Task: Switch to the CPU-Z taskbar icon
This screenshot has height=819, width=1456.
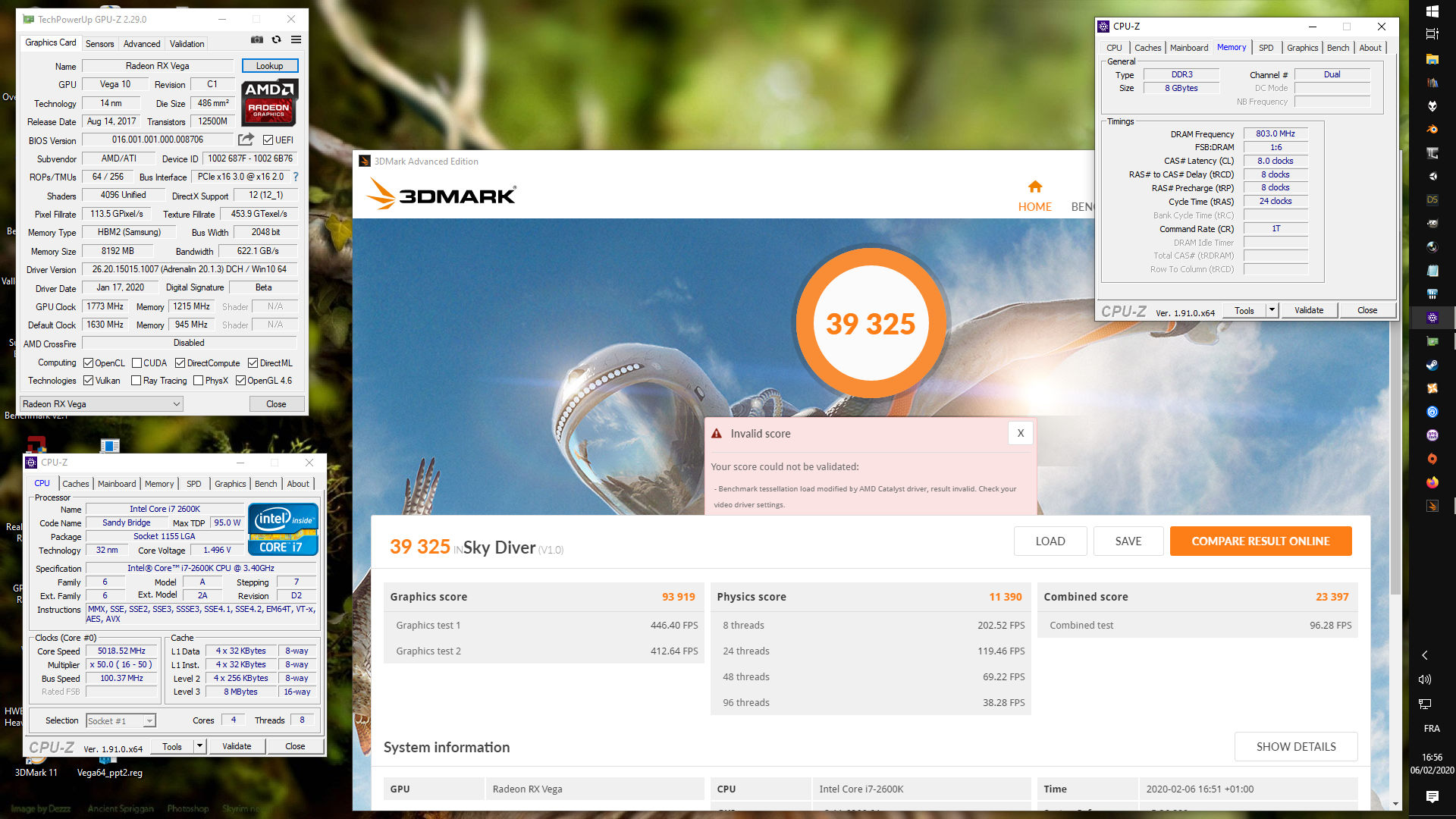Action: point(1432,318)
